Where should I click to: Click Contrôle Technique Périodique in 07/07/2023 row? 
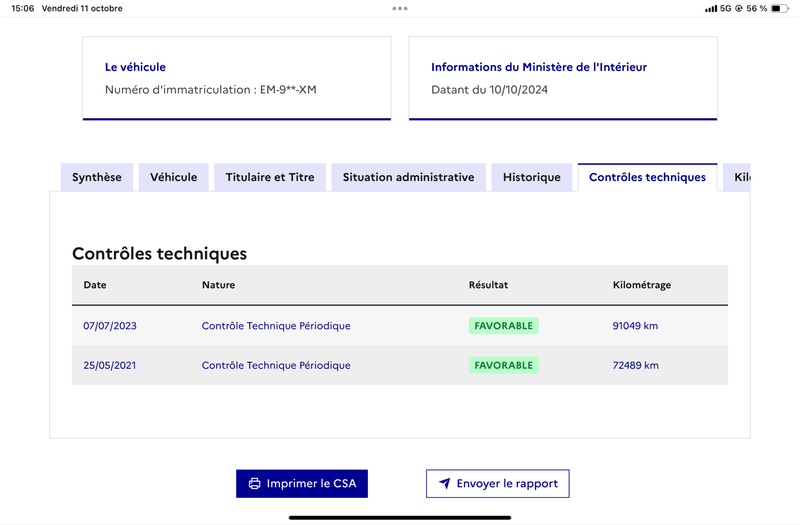pos(276,326)
